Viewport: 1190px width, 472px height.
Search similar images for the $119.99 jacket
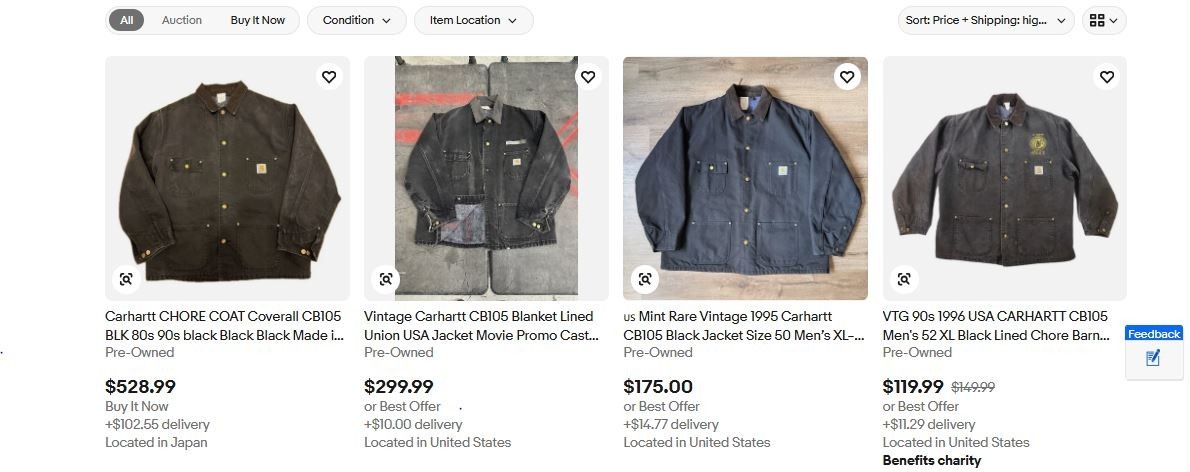coord(904,279)
